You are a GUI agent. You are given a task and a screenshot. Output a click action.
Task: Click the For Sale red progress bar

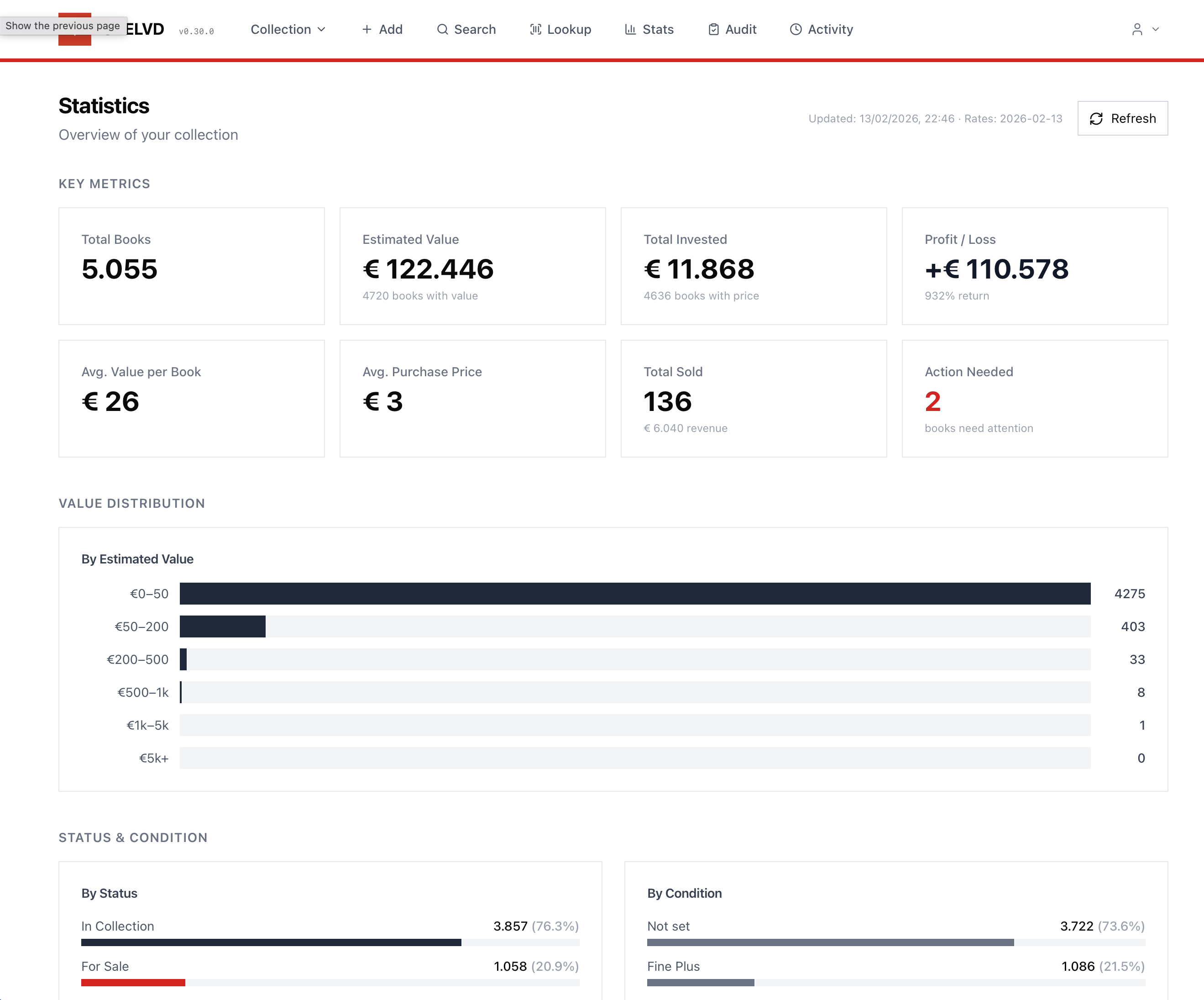[x=133, y=982]
